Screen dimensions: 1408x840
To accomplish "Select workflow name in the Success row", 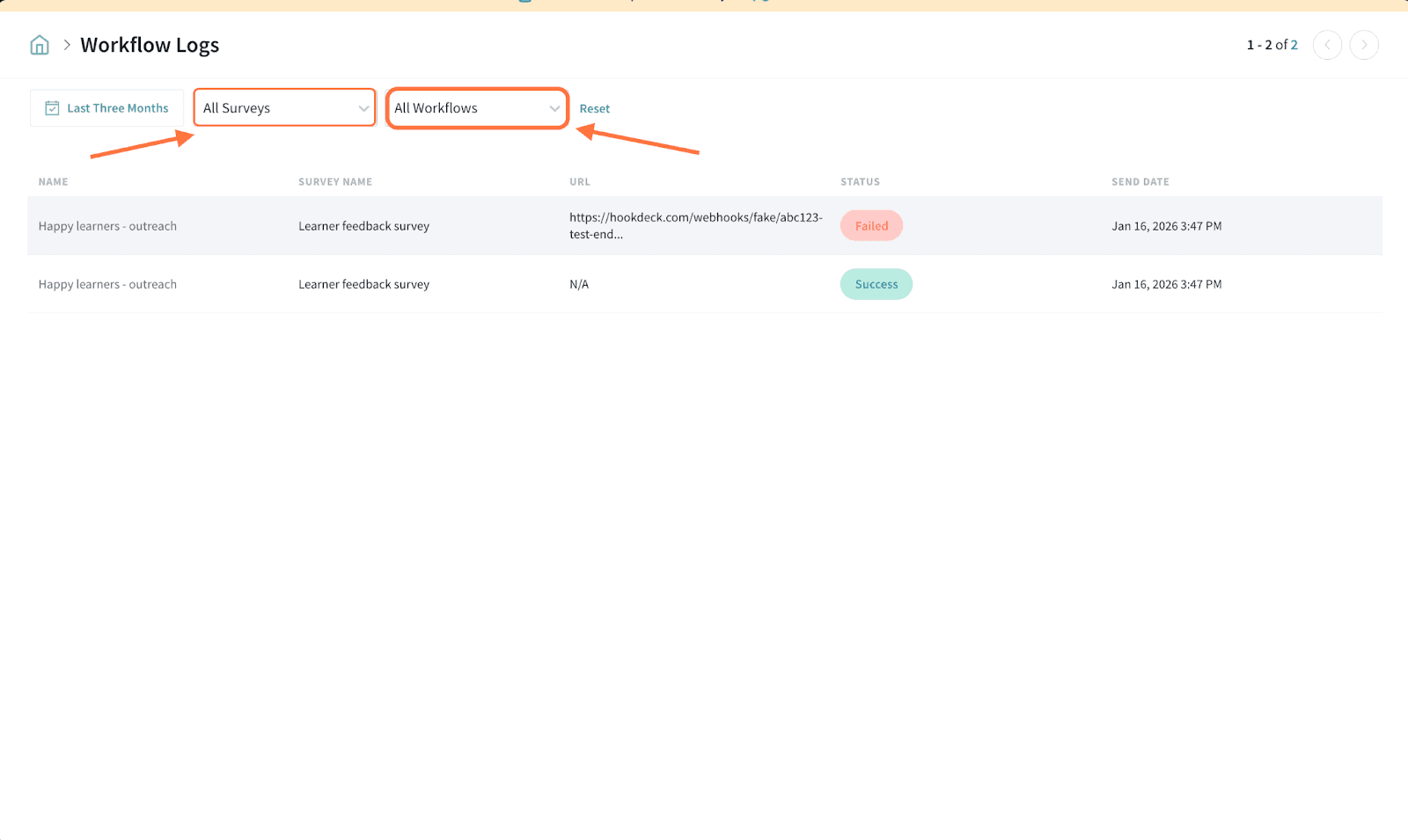I will coord(107,284).
